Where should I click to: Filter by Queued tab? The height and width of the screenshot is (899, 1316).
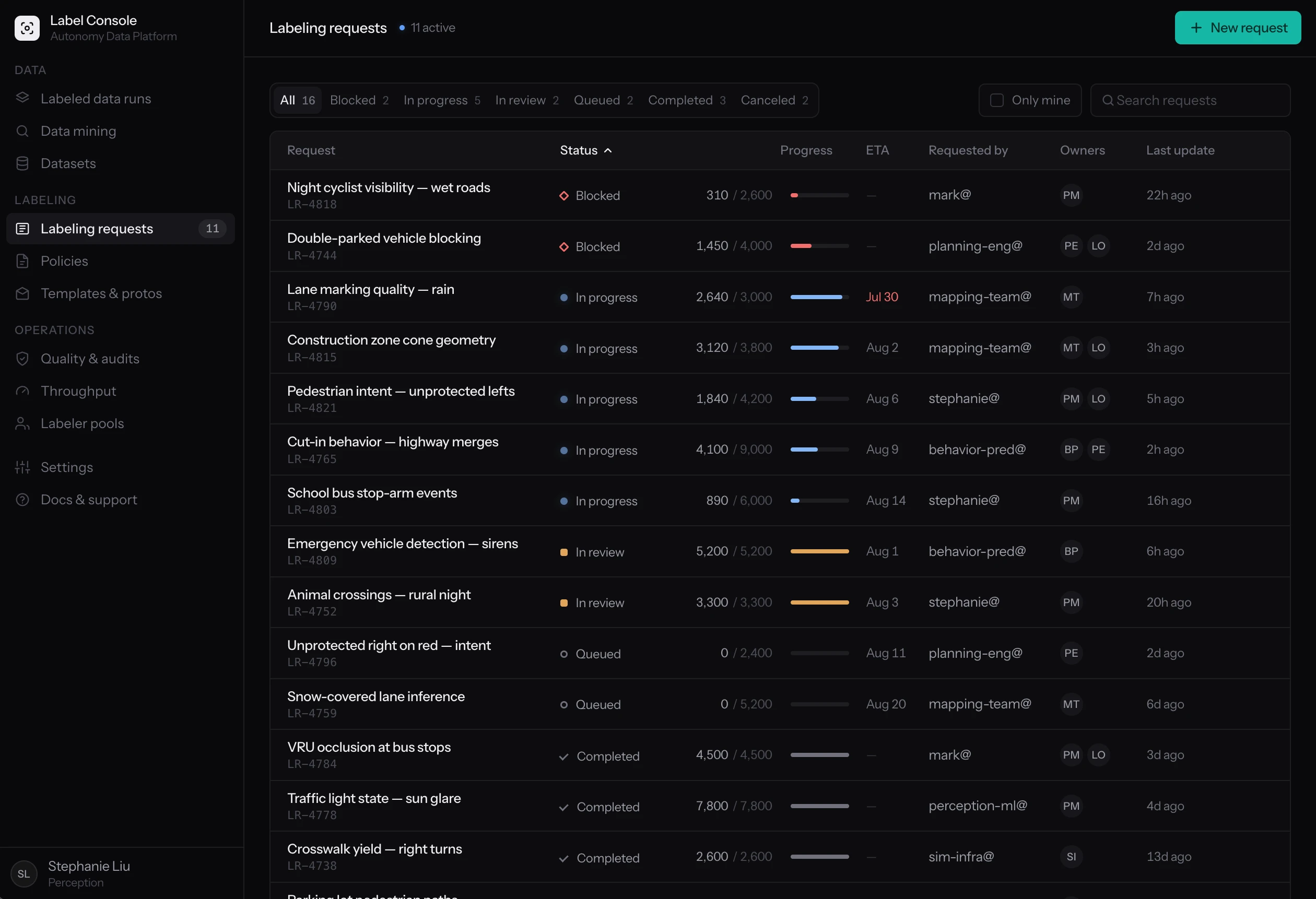603,100
